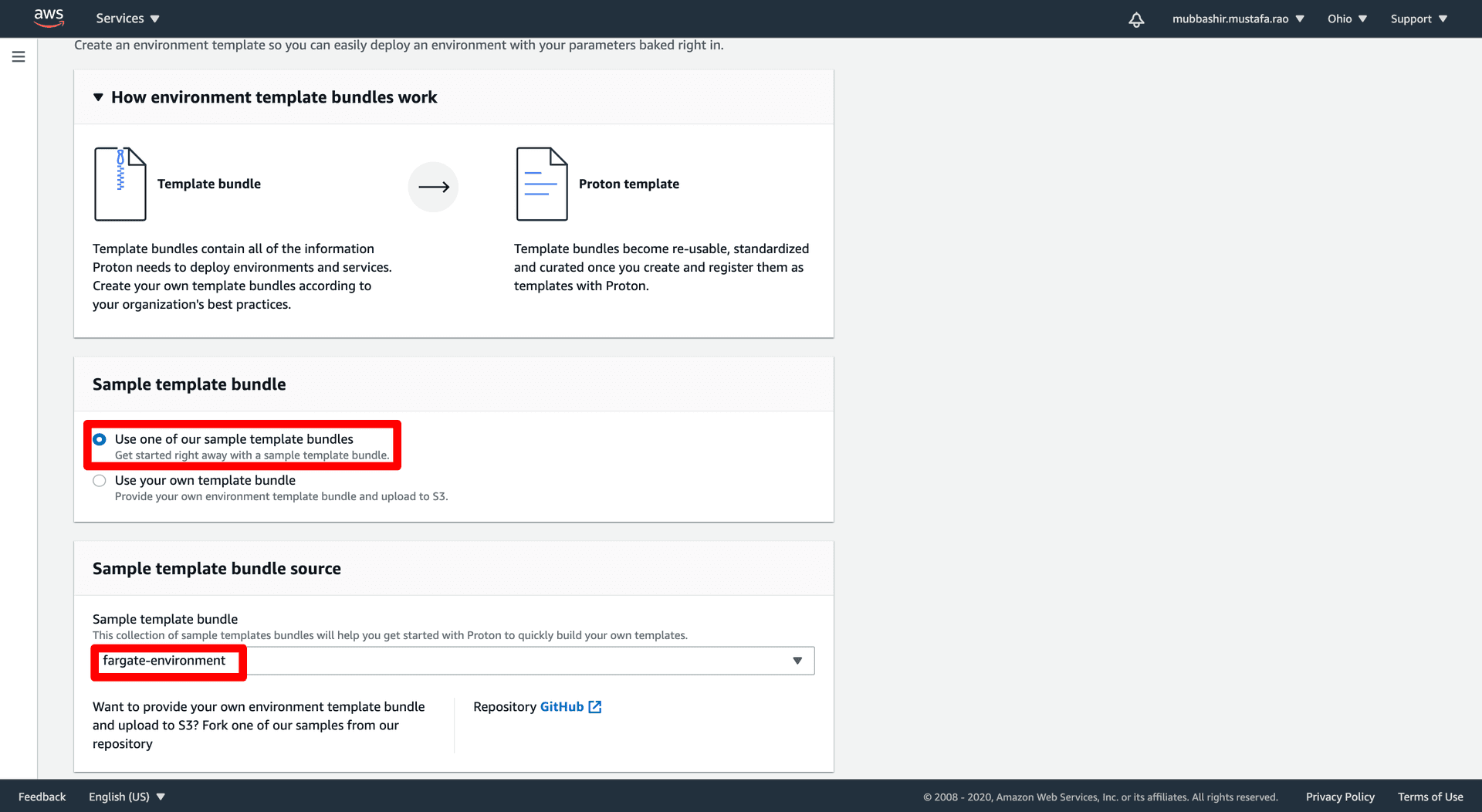
Task: Open the mubbashir.mustafa.rao account menu
Action: click(1238, 19)
